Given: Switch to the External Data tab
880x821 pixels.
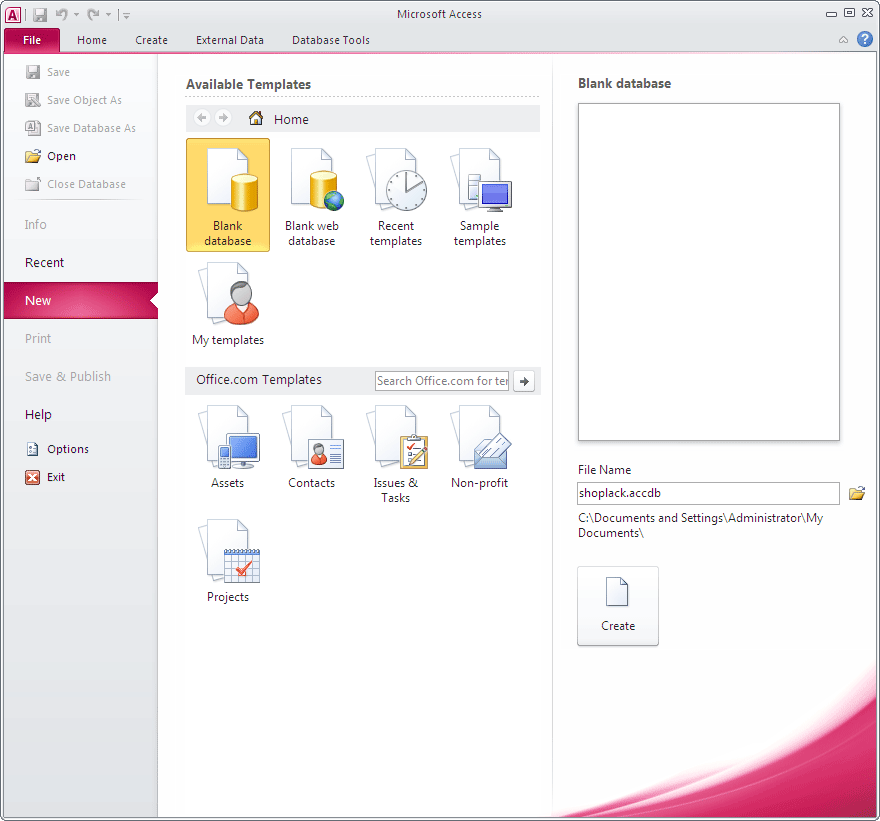Looking at the screenshot, I should (x=230, y=40).
